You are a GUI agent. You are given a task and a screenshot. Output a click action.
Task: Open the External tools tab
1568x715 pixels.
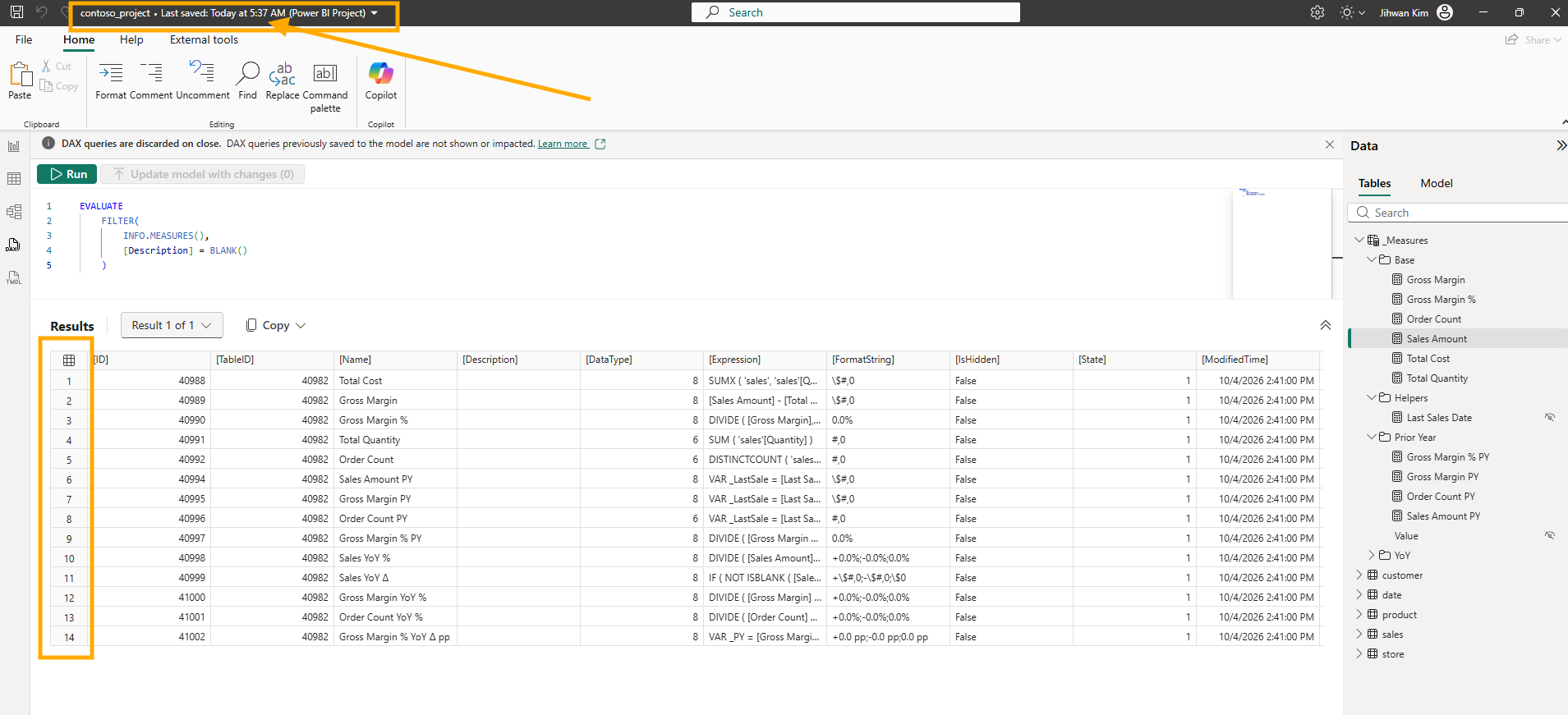pyautogui.click(x=204, y=39)
